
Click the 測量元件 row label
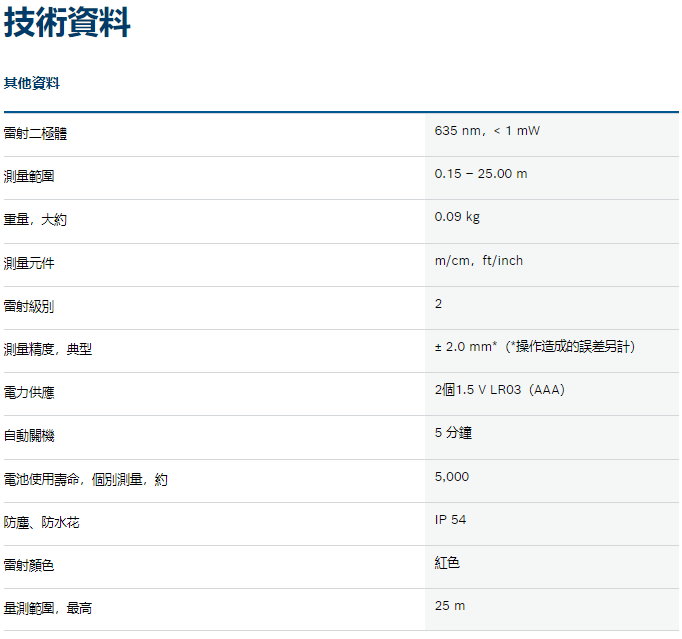[29, 263]
